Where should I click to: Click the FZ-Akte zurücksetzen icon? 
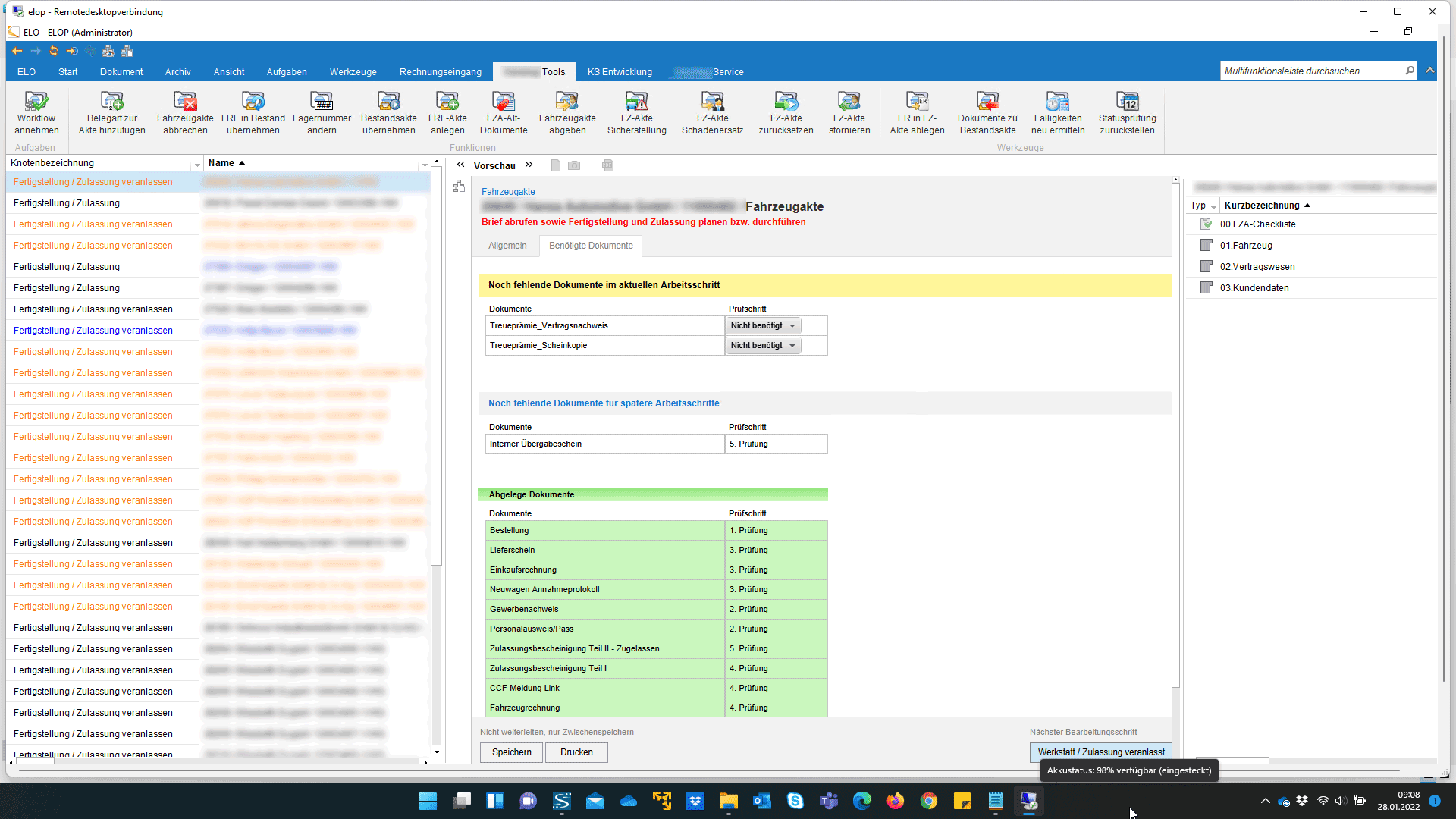tap(786, 101)
